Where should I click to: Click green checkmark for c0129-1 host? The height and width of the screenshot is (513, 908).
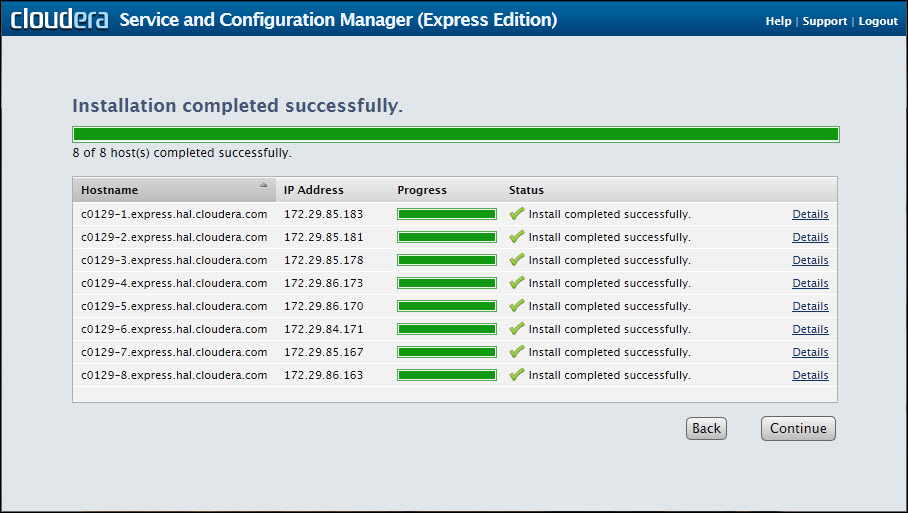tap(517, 214)
